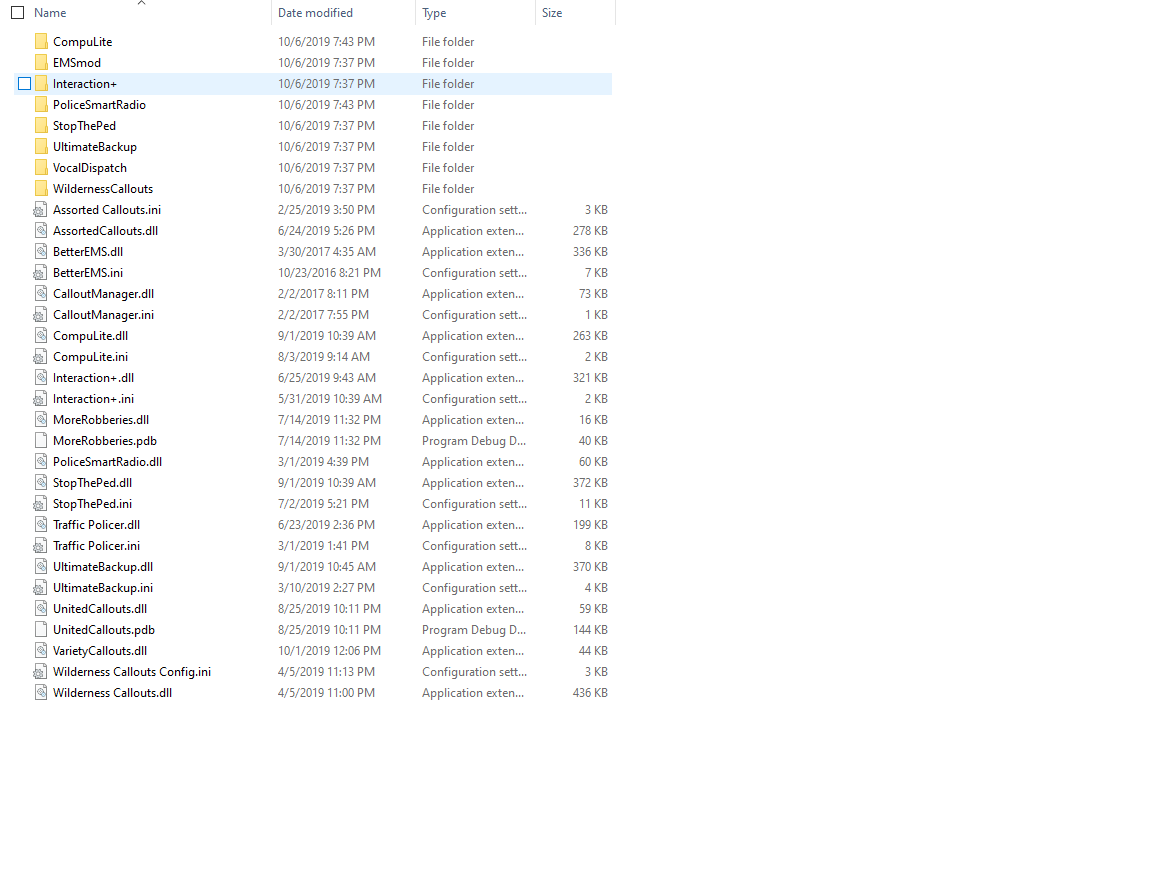Select the Wilderness Callouts.dll file name
1176x883 pixels.
pyautogui.click(x=112, y=692)
